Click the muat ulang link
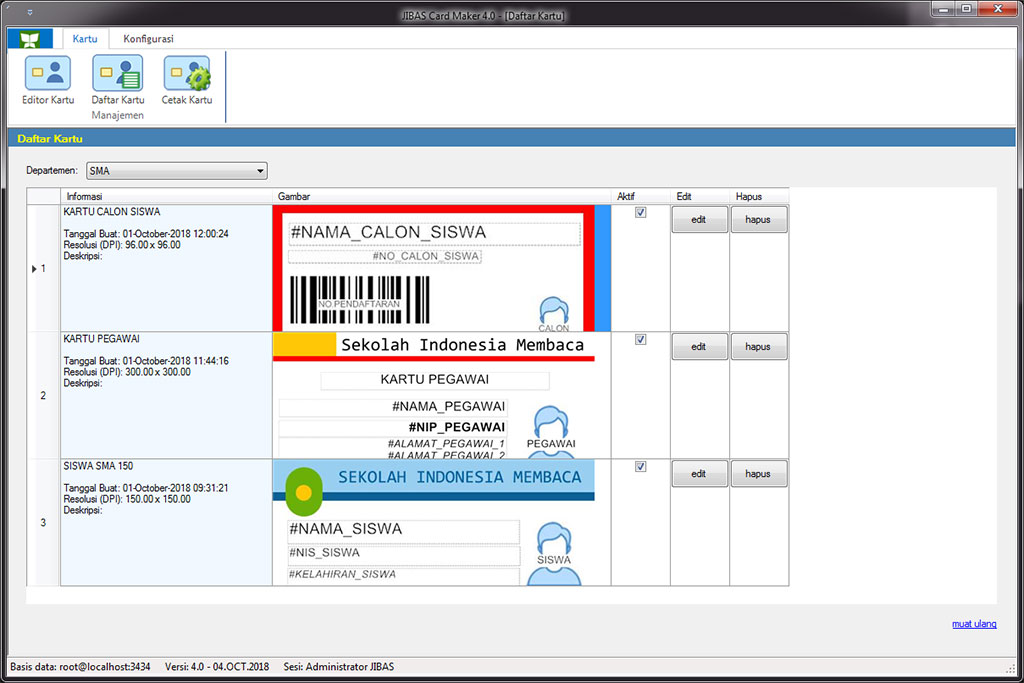The image size is (1024, 683). tap(973, 624)
